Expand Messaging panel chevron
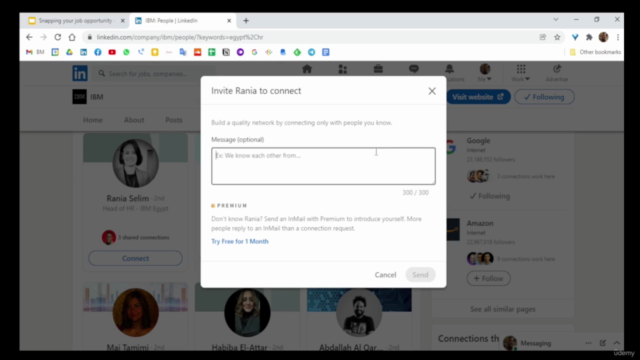Viewport: 640px width, 360px height. [x=617, y=343]
